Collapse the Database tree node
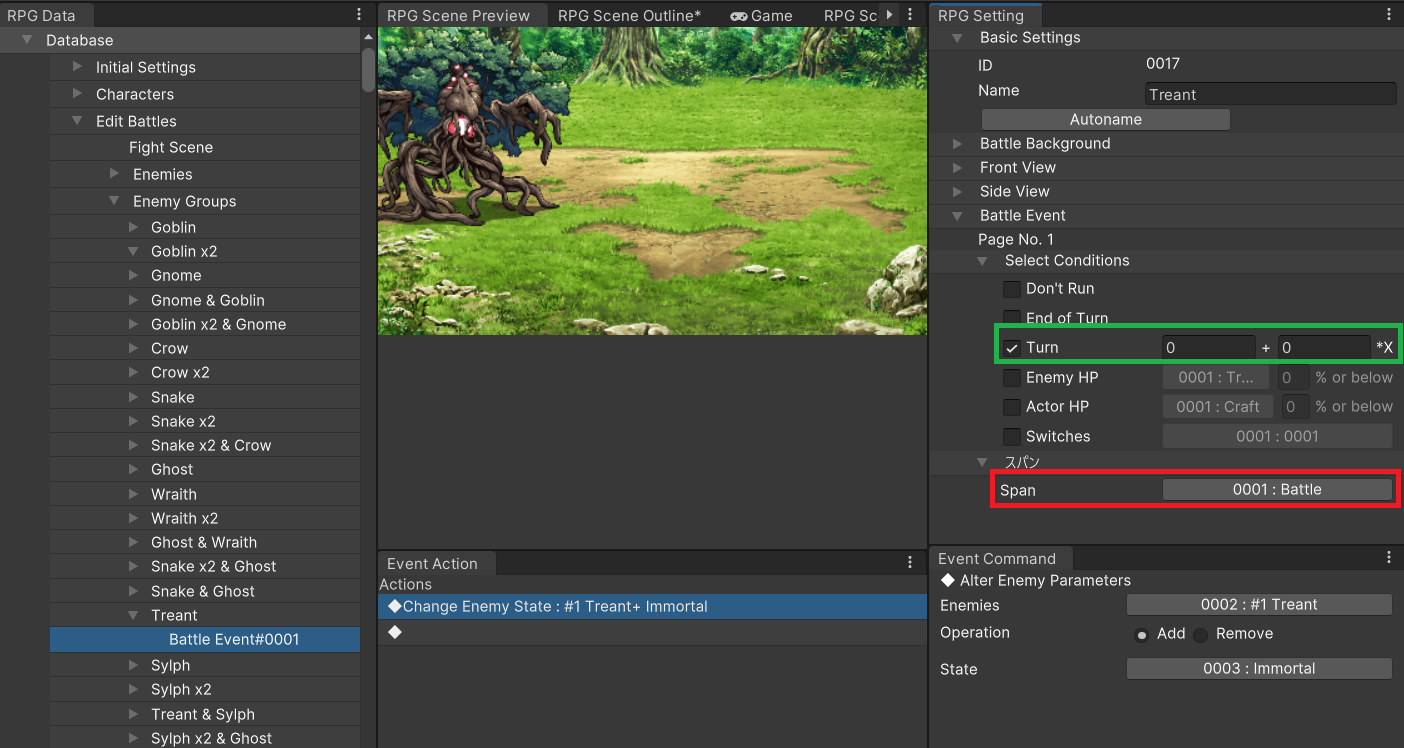The width and height of the screenshot is (1404, 748). click(27, 40)
